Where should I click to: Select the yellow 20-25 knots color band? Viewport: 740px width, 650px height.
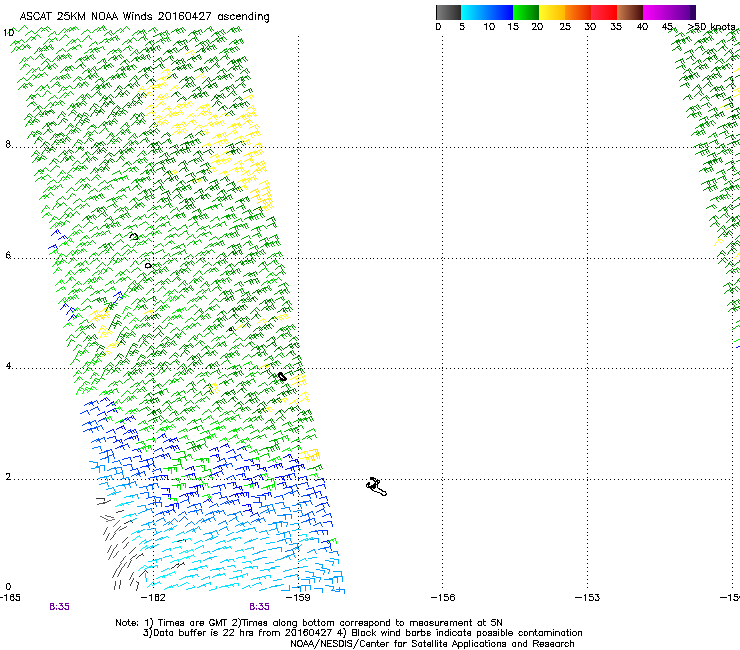click(x=552, y=12)
